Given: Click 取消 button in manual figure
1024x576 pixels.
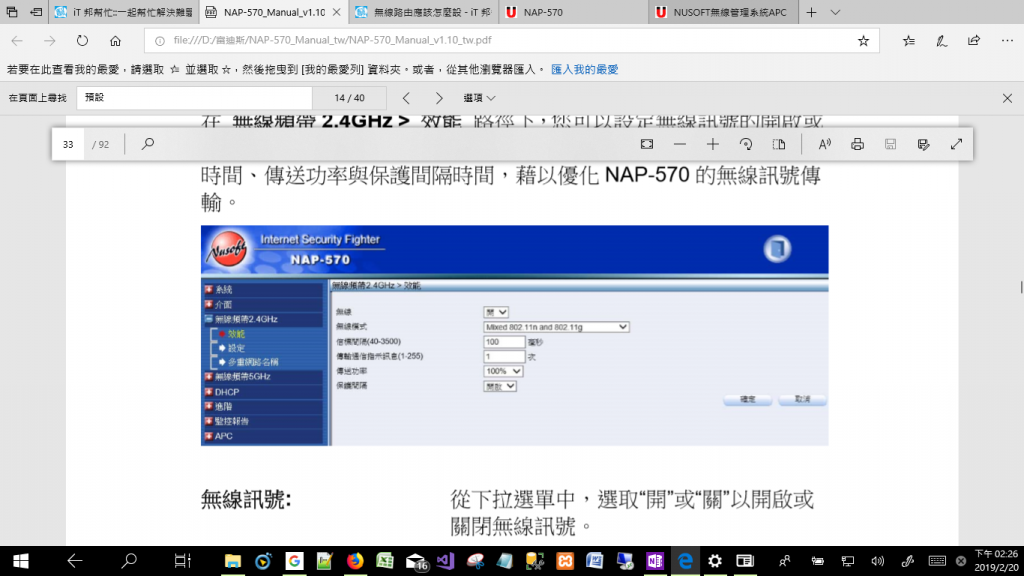Looking at the screenshot, I should [x=803, y=399].
